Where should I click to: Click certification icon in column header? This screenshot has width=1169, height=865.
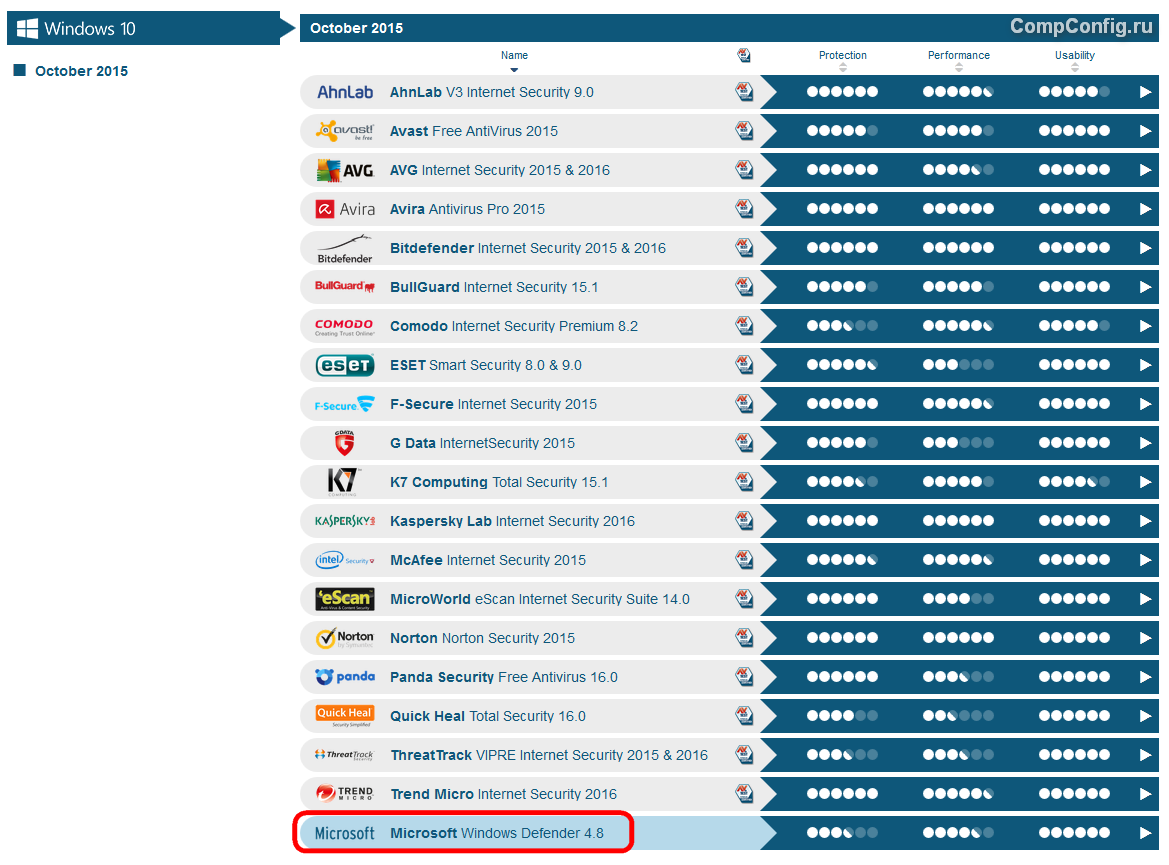pyautogui.click(x=744, y=56)
